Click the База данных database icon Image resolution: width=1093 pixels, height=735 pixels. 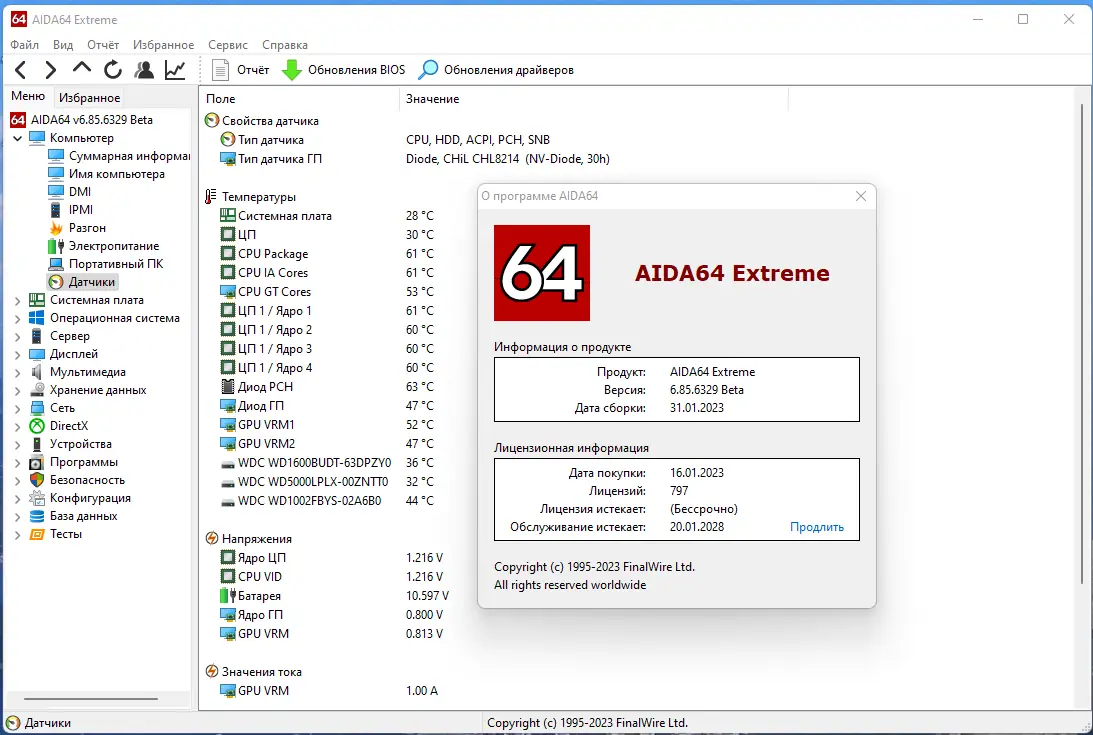37,516
